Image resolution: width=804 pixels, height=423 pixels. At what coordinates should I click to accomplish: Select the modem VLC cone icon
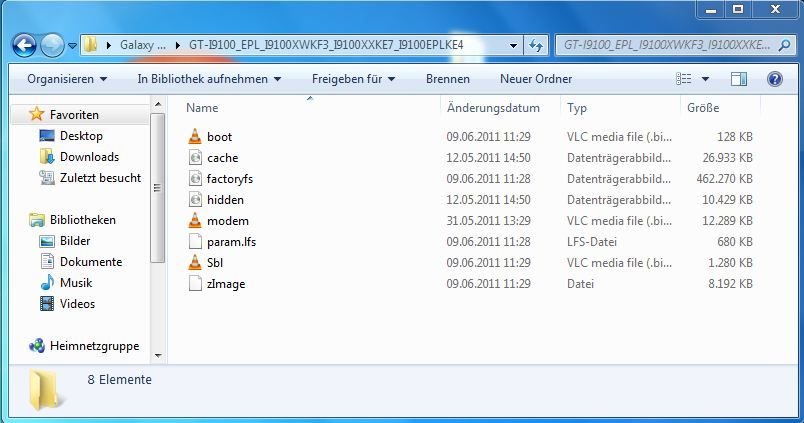point(195,220)
